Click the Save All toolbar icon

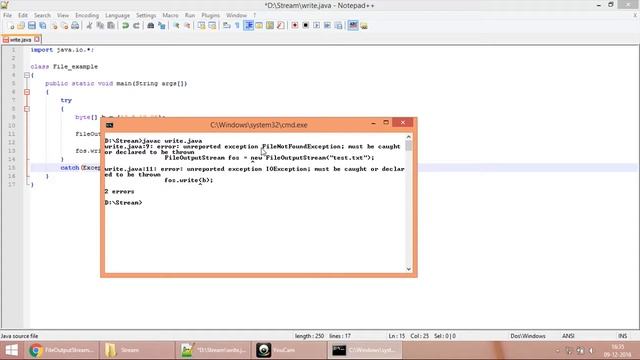tap(42, 26)
